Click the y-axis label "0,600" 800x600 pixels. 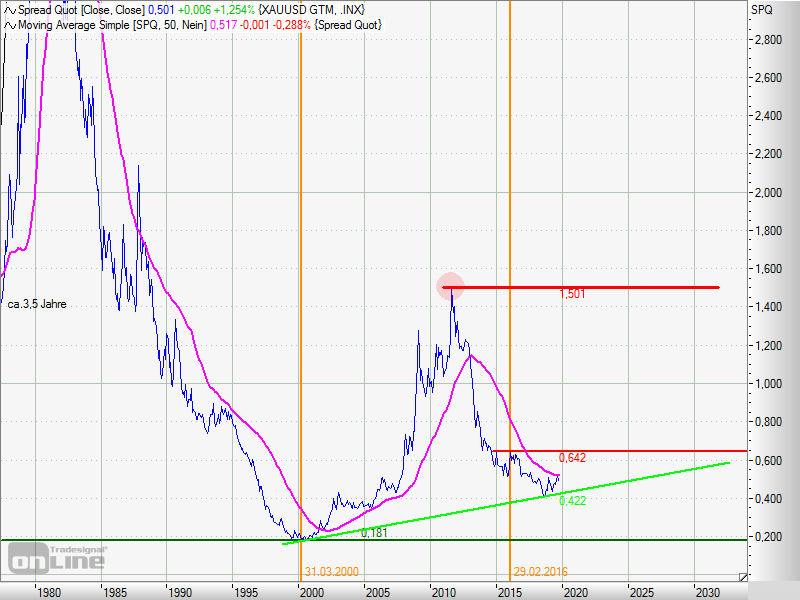click(768, 460)
